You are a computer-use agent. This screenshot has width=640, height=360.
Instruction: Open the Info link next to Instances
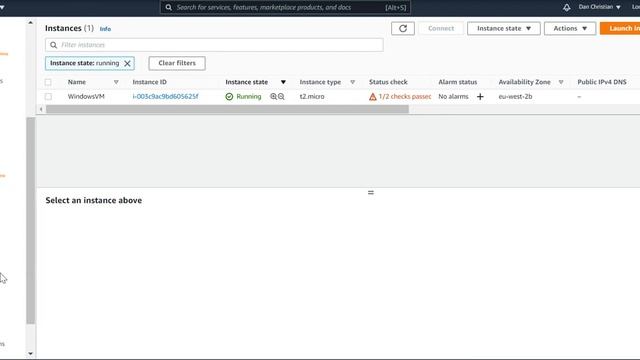(105, 29)
